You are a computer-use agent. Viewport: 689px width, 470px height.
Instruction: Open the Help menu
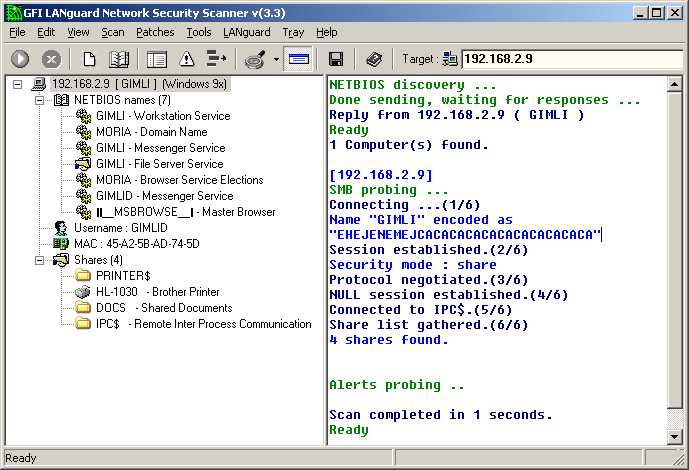point(326,33)
